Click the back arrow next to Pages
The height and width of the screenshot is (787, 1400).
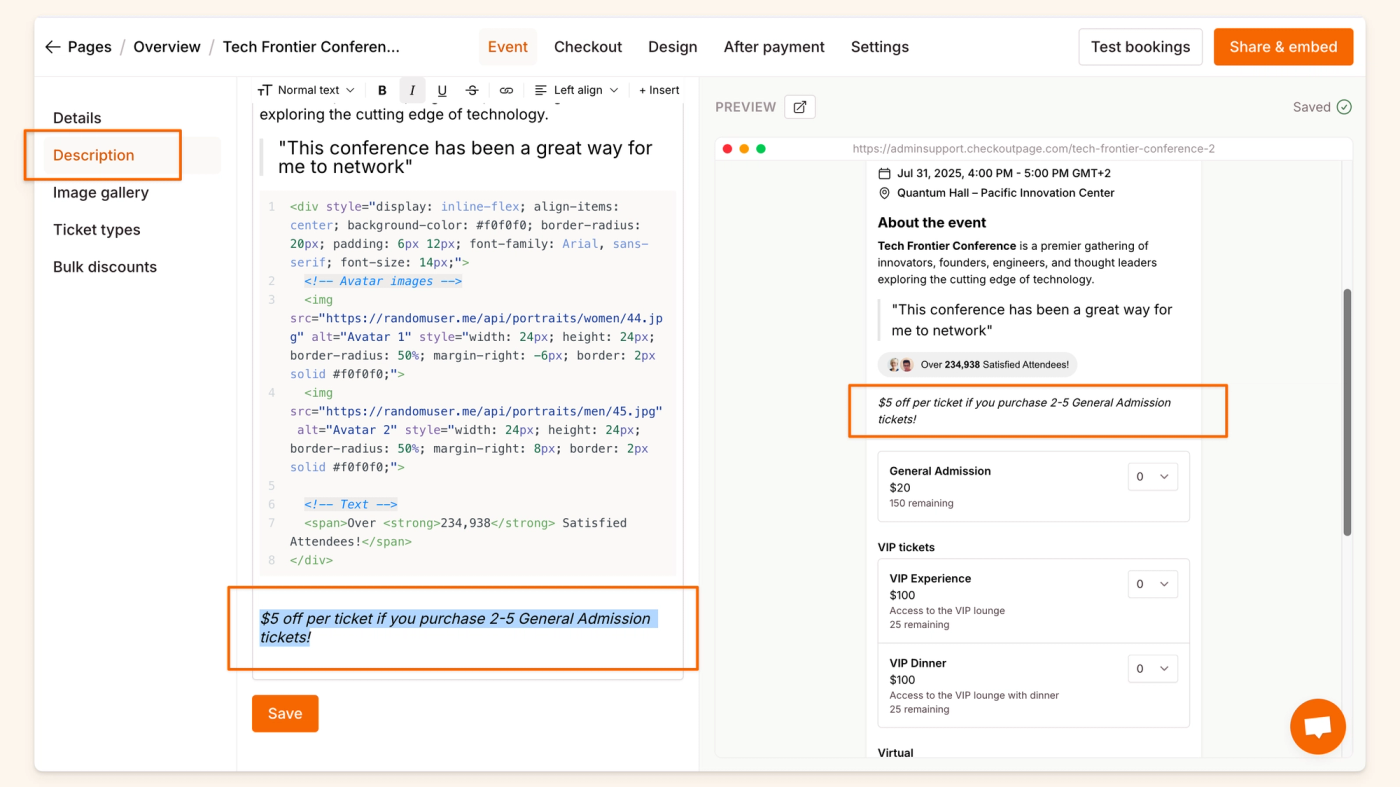pos(53,47)
